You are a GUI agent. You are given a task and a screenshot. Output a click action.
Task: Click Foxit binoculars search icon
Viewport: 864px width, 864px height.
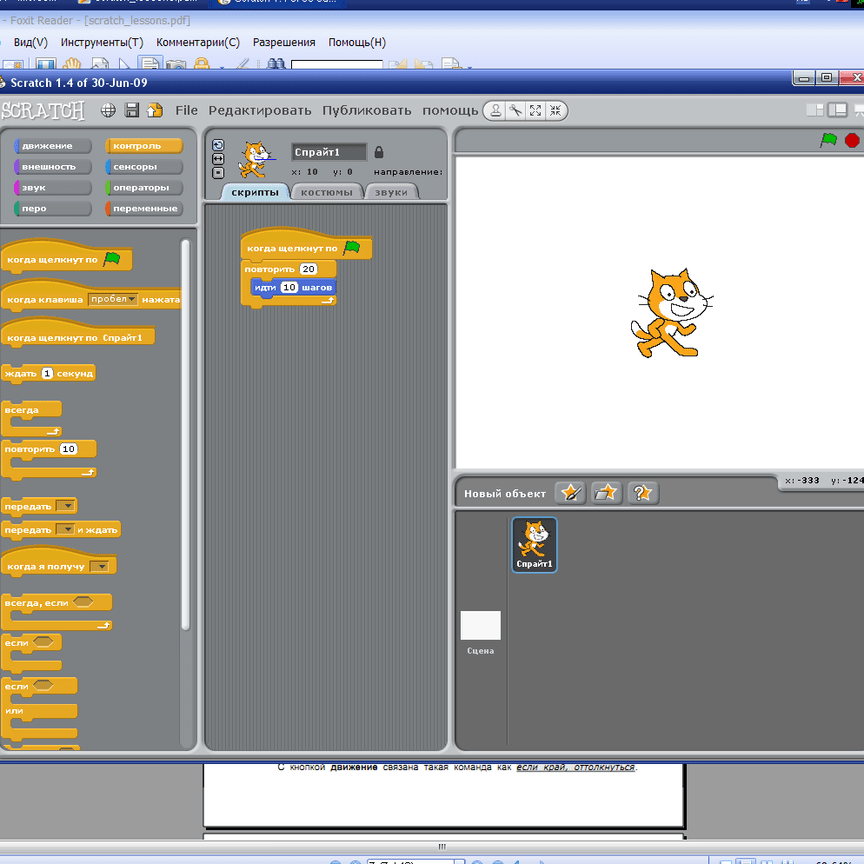(x=276, y=64)
